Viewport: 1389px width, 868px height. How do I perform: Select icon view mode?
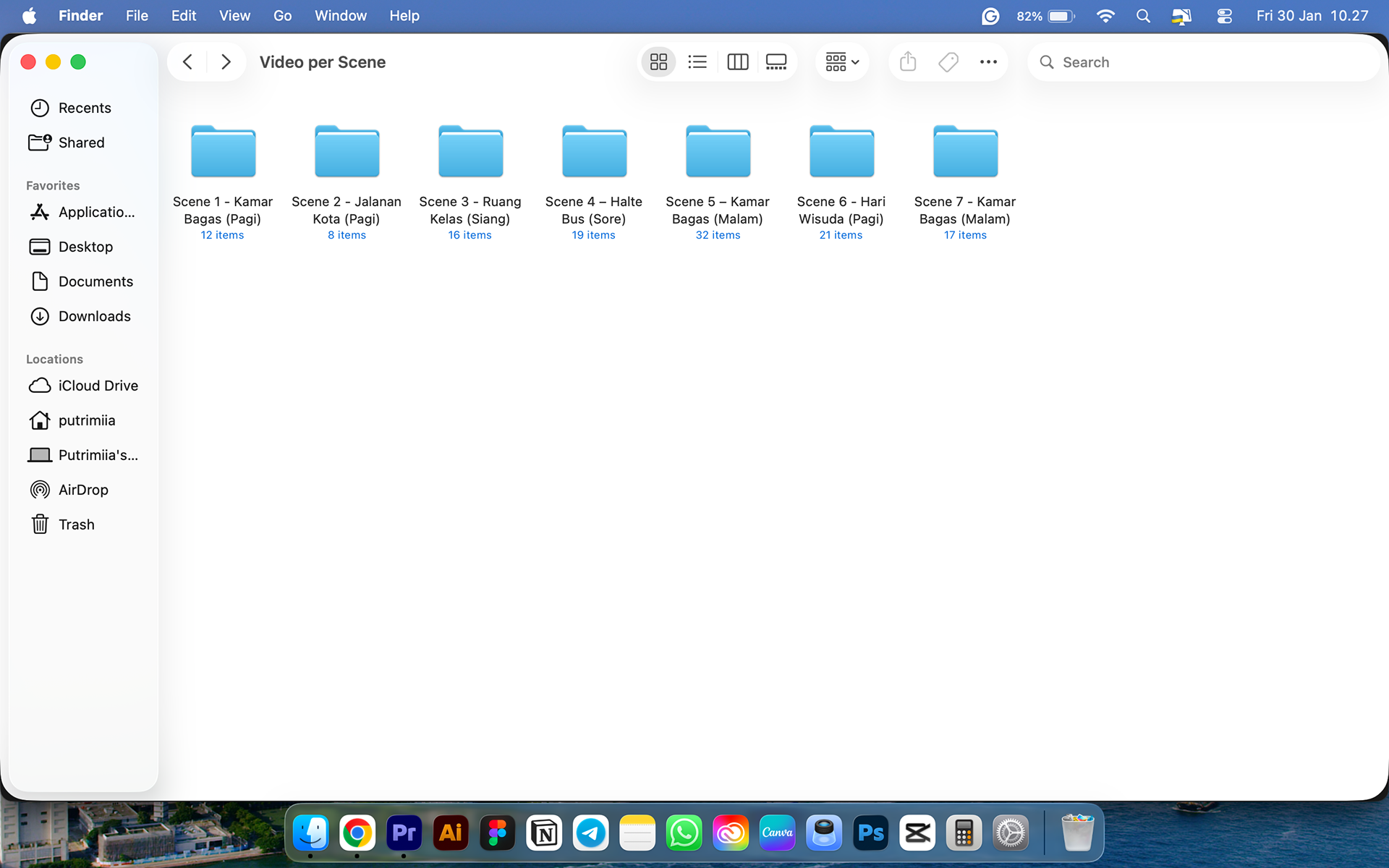click(x=658, y=62)
